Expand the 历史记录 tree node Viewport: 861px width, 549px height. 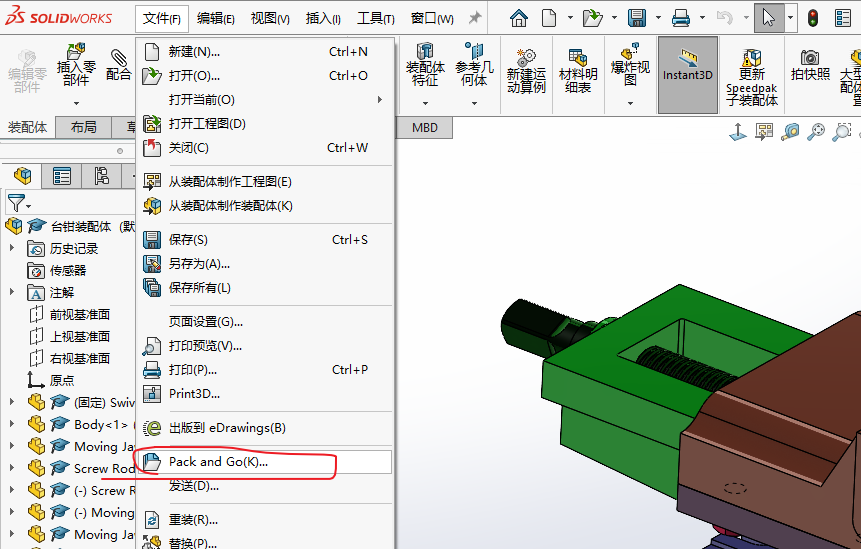click(x=12, y=249)
